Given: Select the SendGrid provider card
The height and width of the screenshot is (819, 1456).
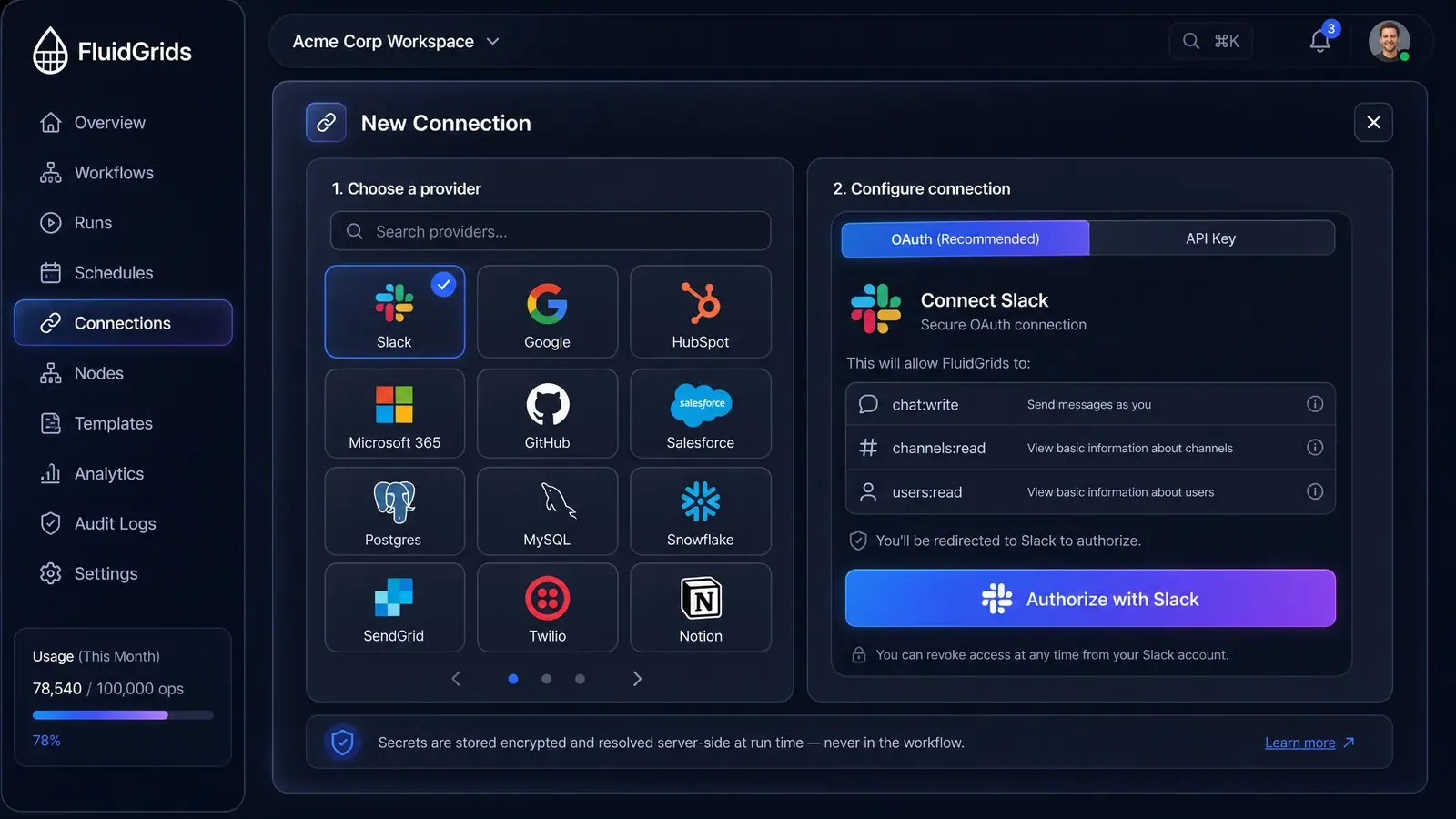Looking at the screenshot, I should coord(395,608).
